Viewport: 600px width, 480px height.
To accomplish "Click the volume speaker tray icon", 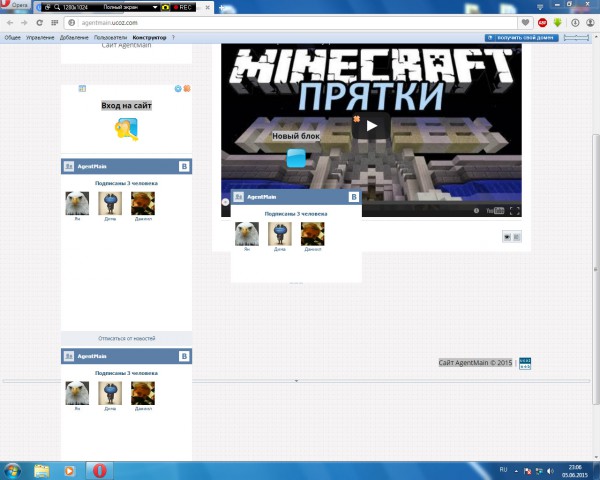I will [x=550, y=471].
